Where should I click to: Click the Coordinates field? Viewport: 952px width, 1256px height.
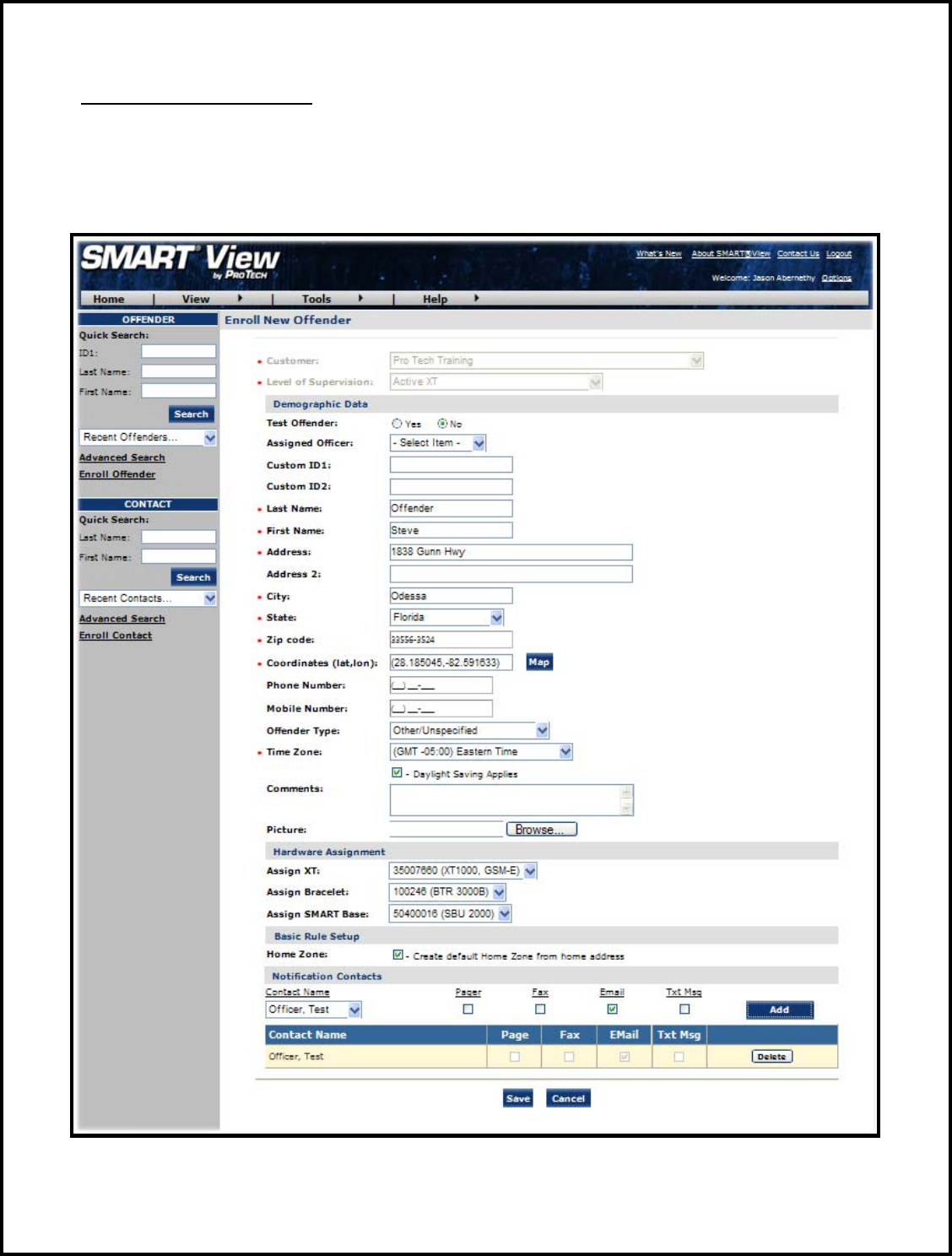[x=451, y=663]
